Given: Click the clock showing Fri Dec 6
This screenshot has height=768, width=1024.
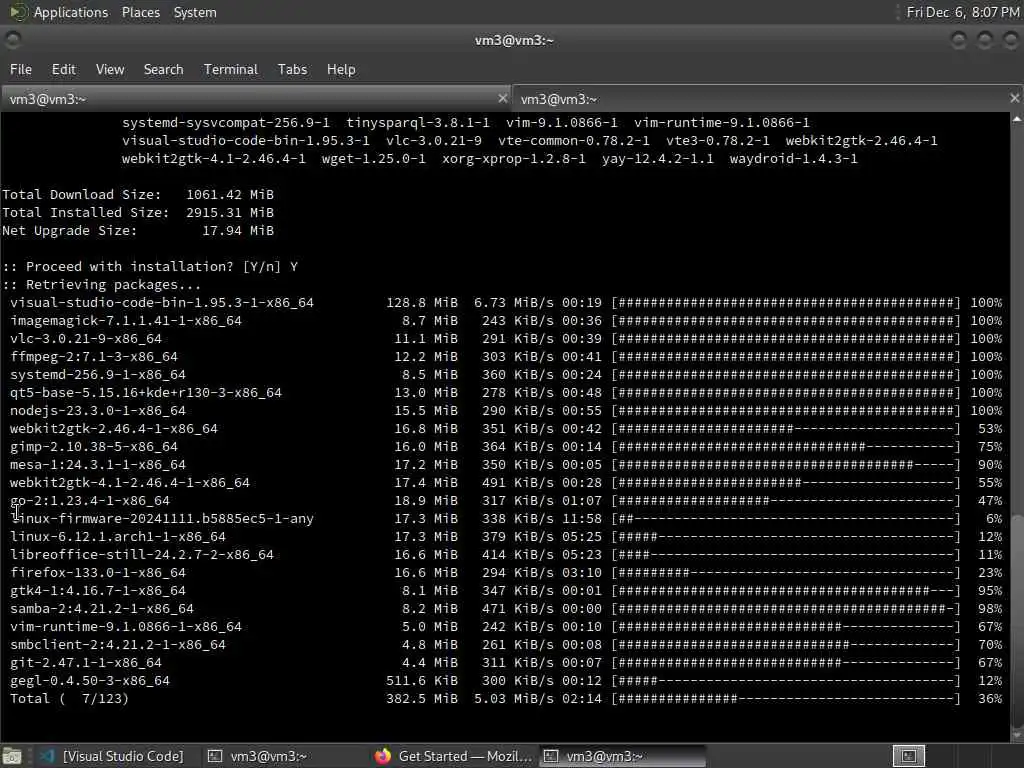Looking at the screenshot, I should 963,12.
